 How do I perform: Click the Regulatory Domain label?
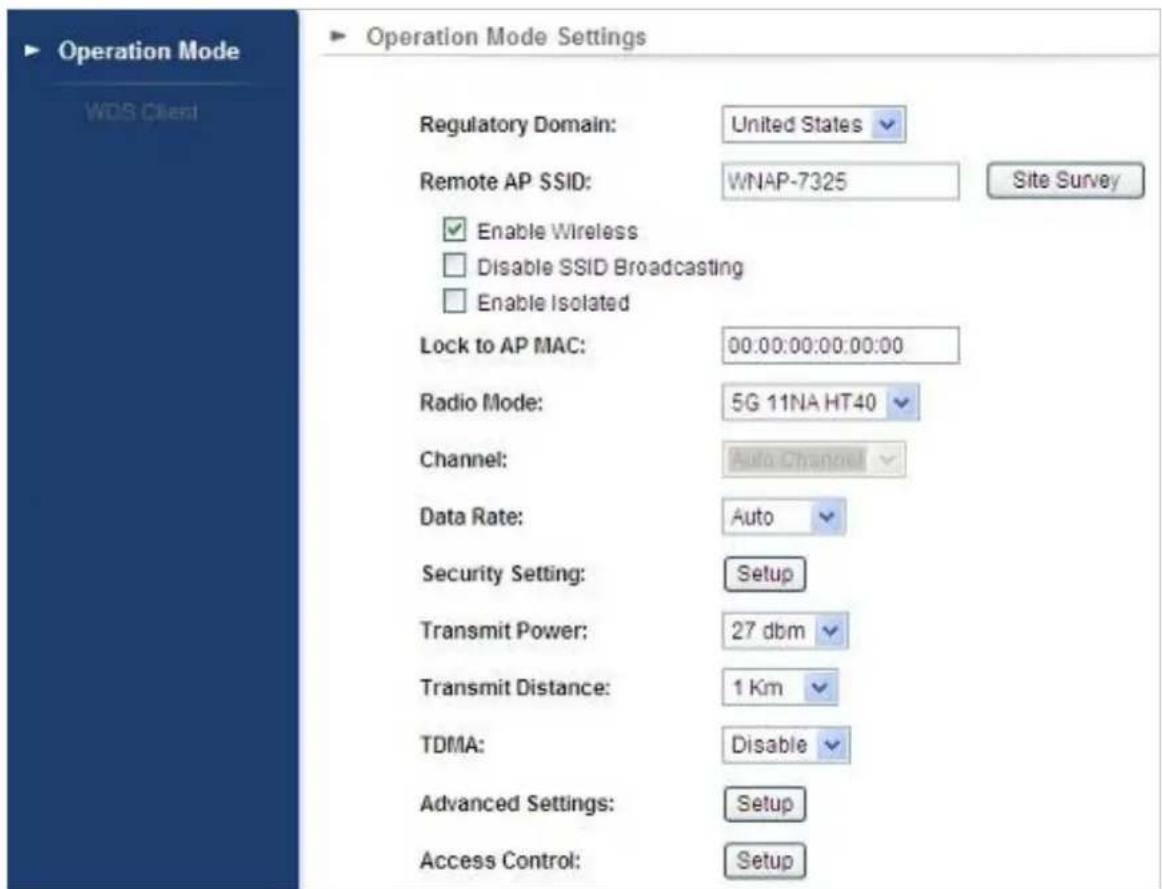(x=518, y=124)
